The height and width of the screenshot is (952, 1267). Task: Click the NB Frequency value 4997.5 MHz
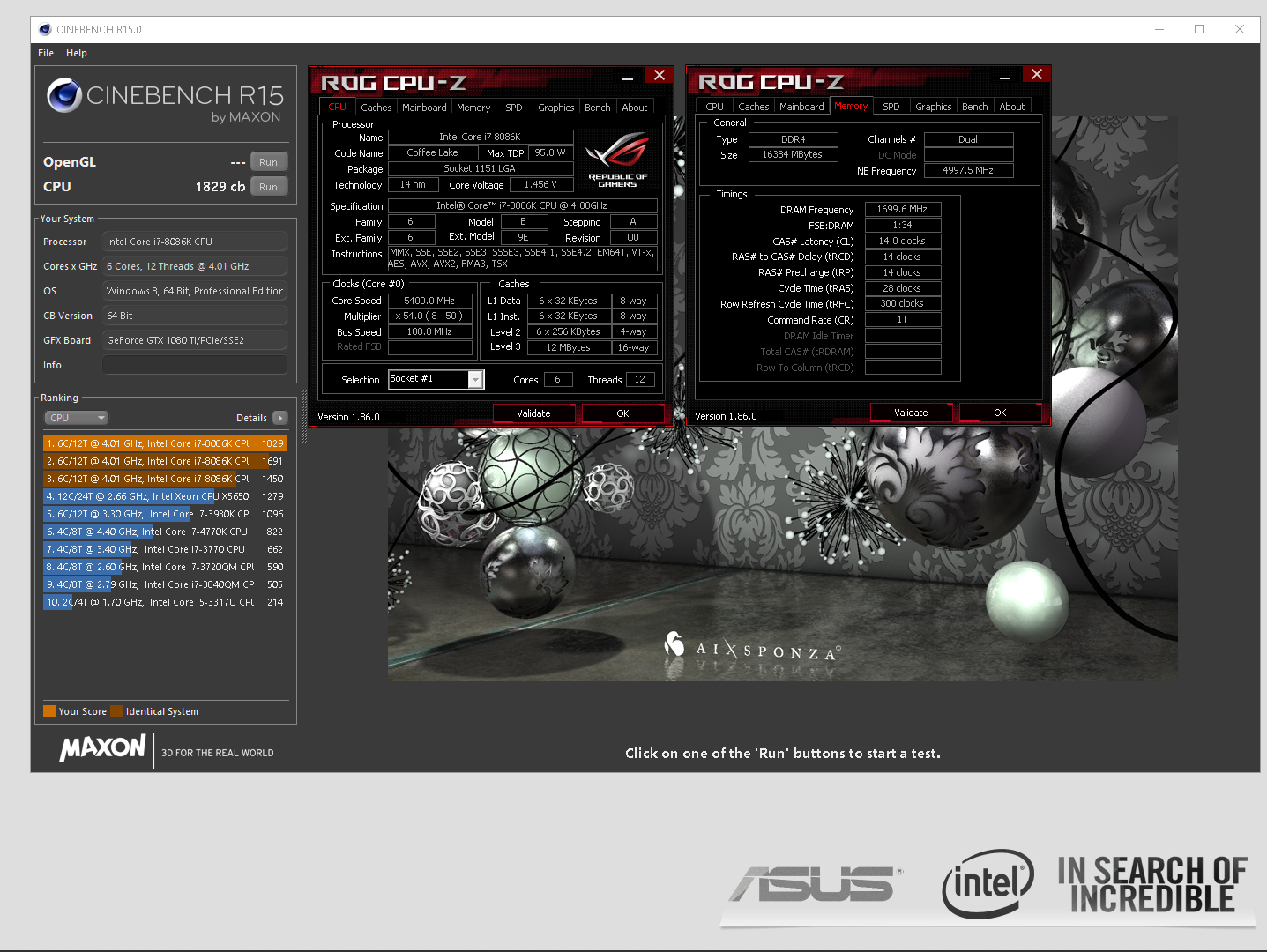[968, 170]
